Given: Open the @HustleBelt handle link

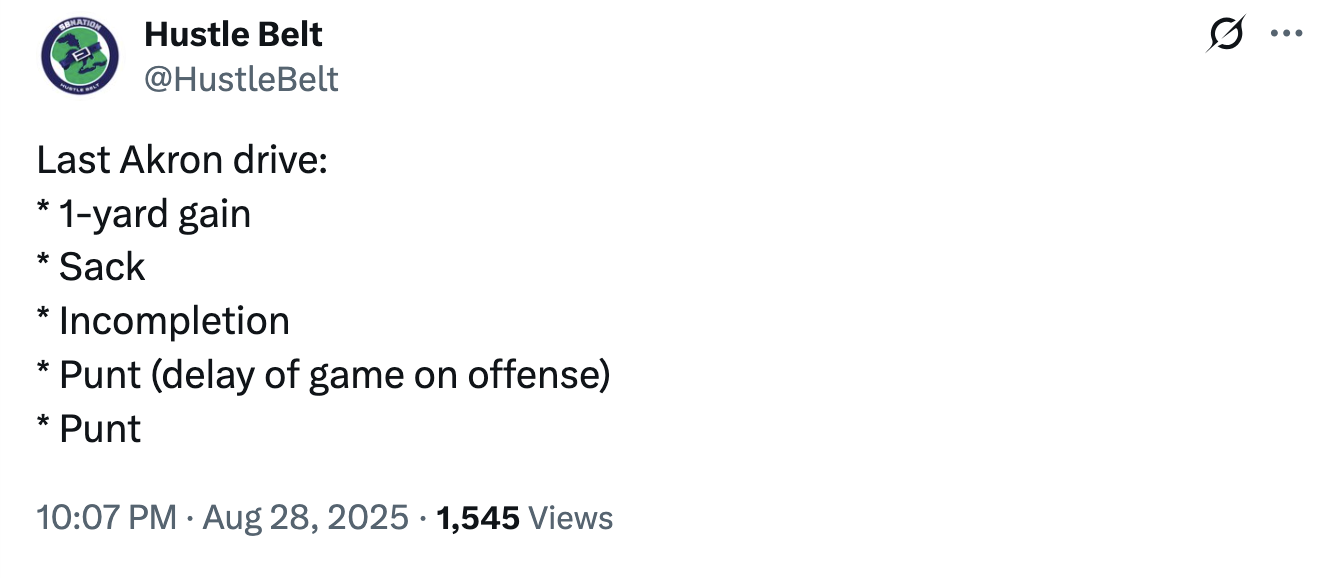Looking at the screenshot, I should 241,79.
